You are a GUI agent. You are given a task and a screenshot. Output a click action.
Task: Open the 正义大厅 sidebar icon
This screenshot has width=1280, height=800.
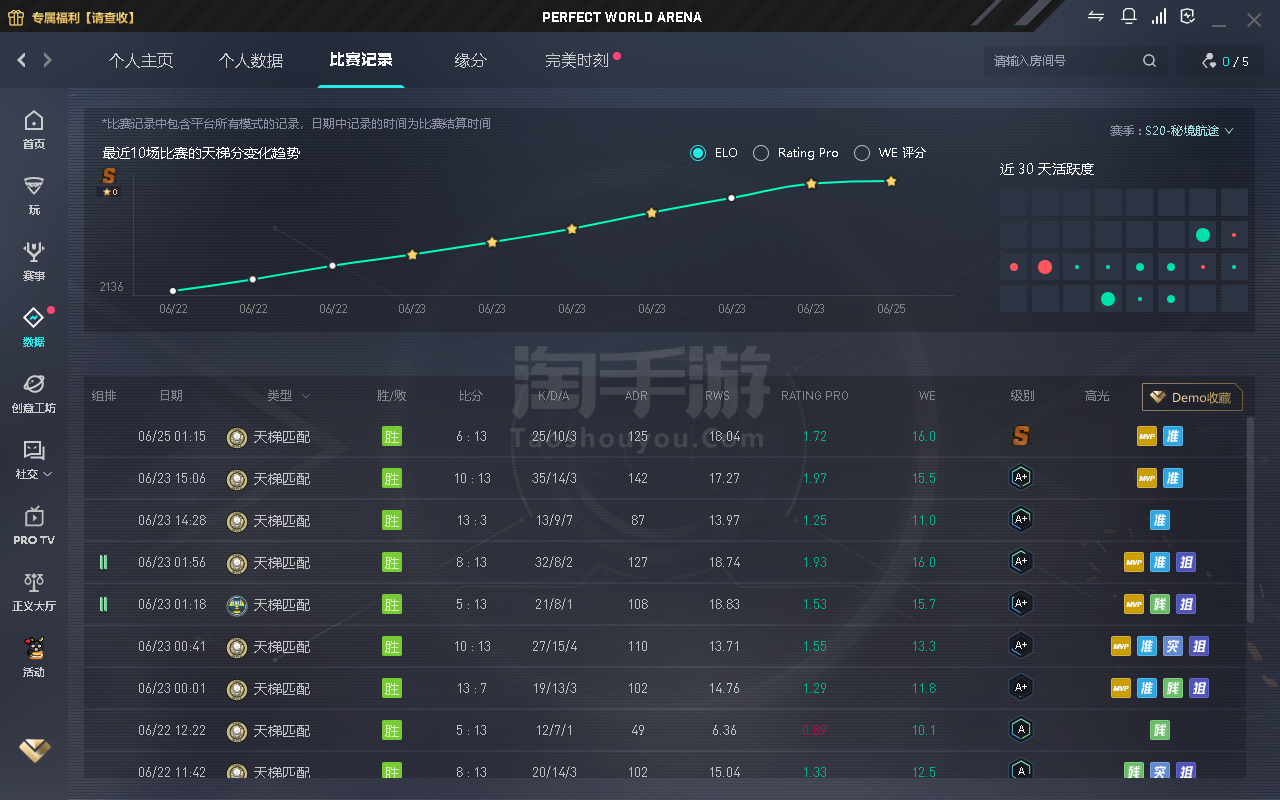click(34, 582)
